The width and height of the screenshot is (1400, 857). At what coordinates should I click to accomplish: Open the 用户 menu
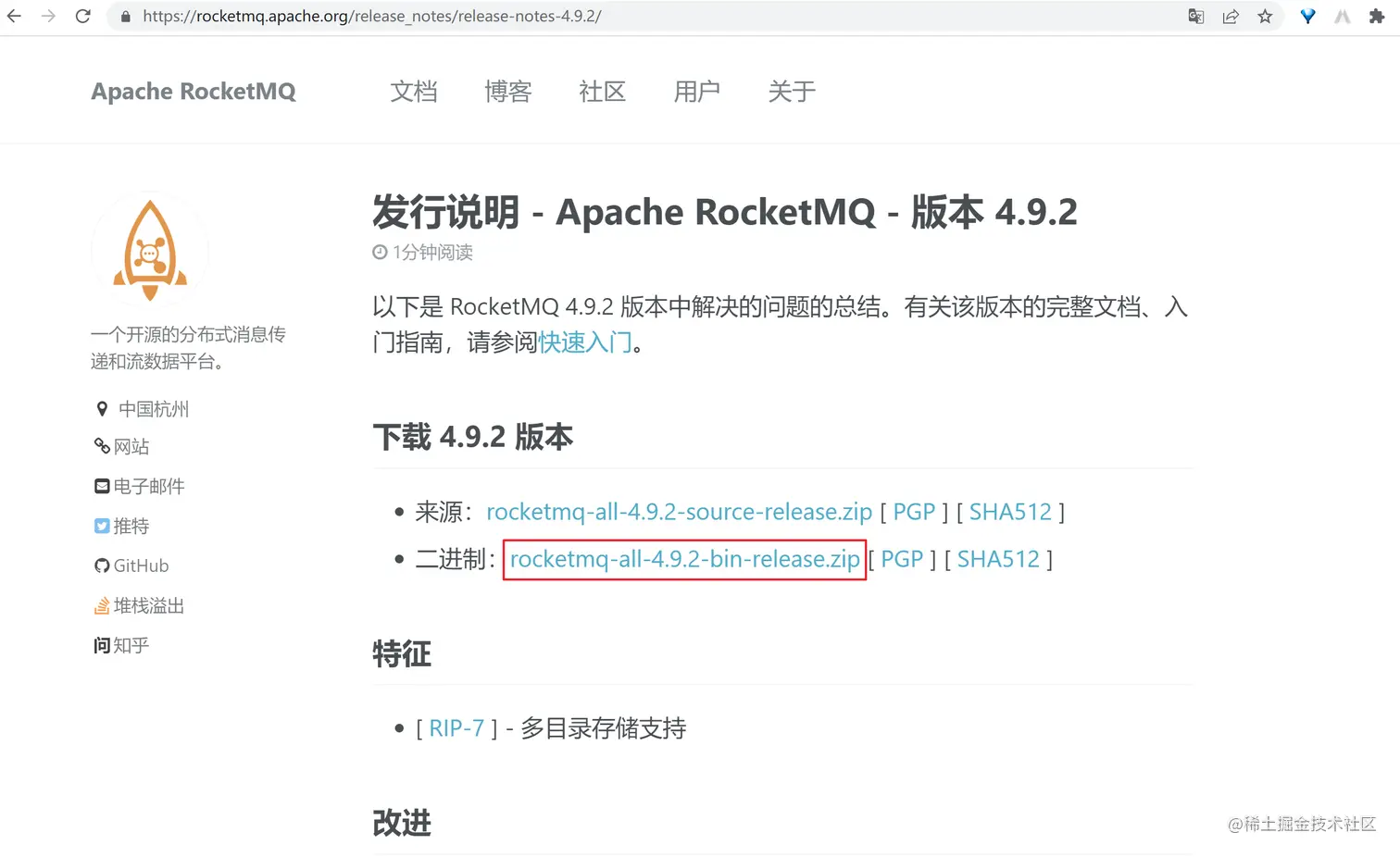(x=697, y=91)
